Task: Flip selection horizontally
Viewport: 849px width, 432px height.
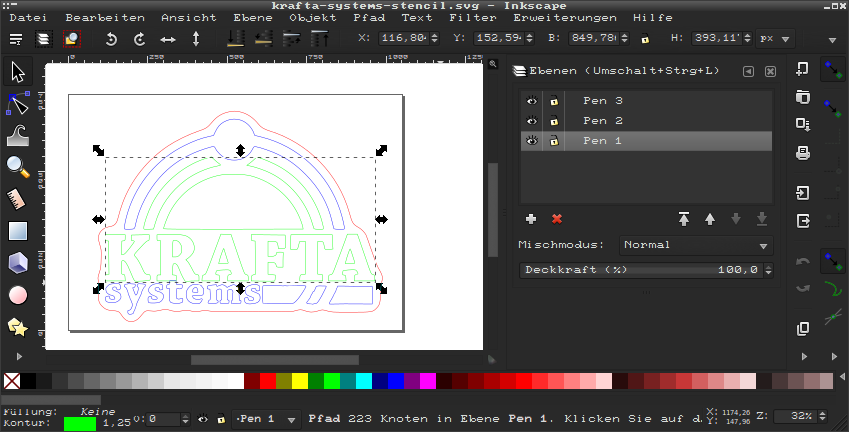Action: [168, 39]
